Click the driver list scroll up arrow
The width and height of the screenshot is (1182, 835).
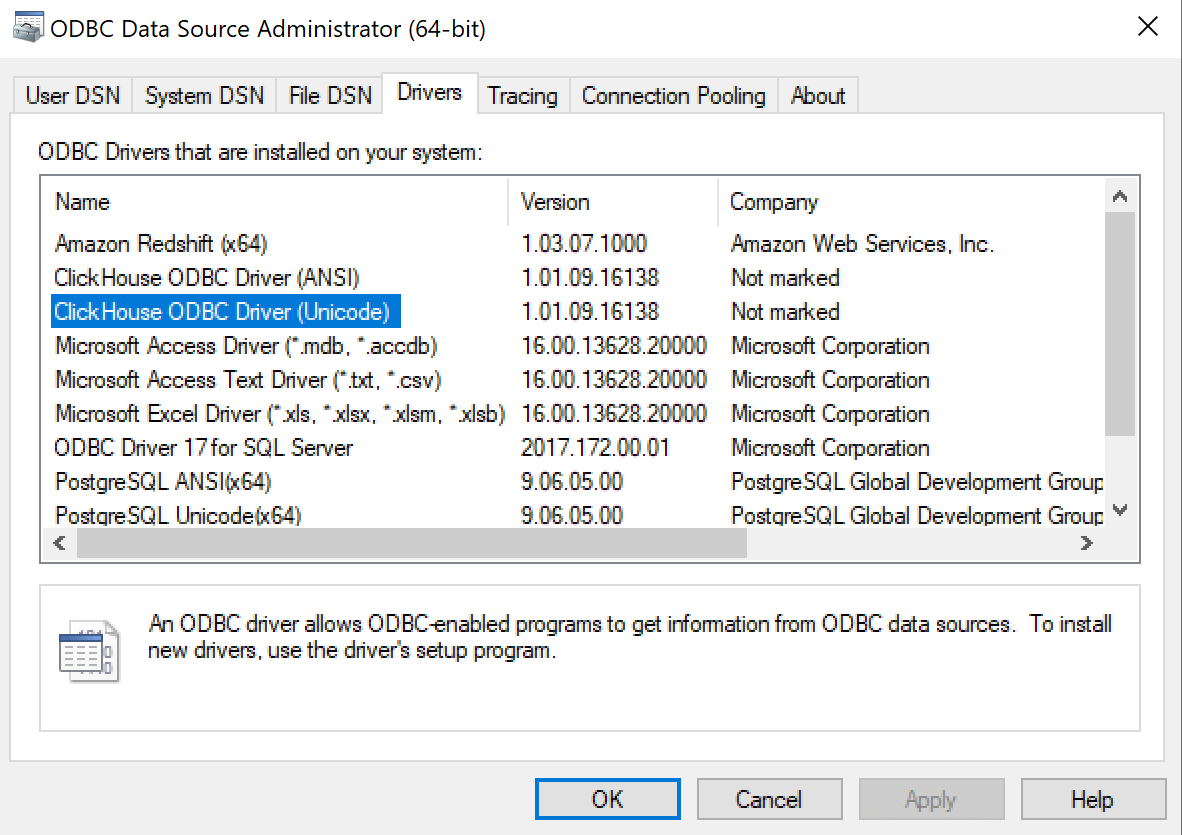[1120, 197]
